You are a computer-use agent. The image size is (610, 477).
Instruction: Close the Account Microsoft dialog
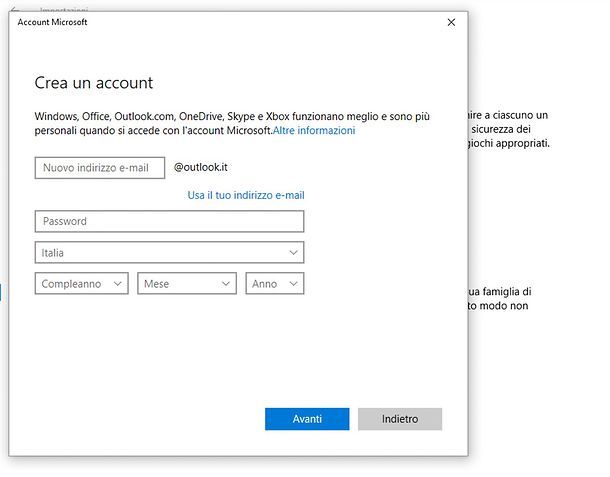[x=451, y=23]
